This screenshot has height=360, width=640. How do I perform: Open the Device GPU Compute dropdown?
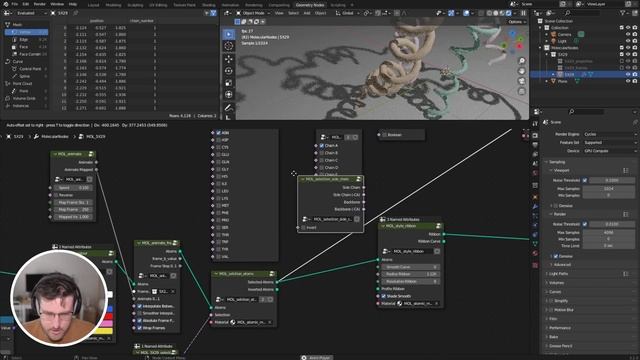point(610,151)
